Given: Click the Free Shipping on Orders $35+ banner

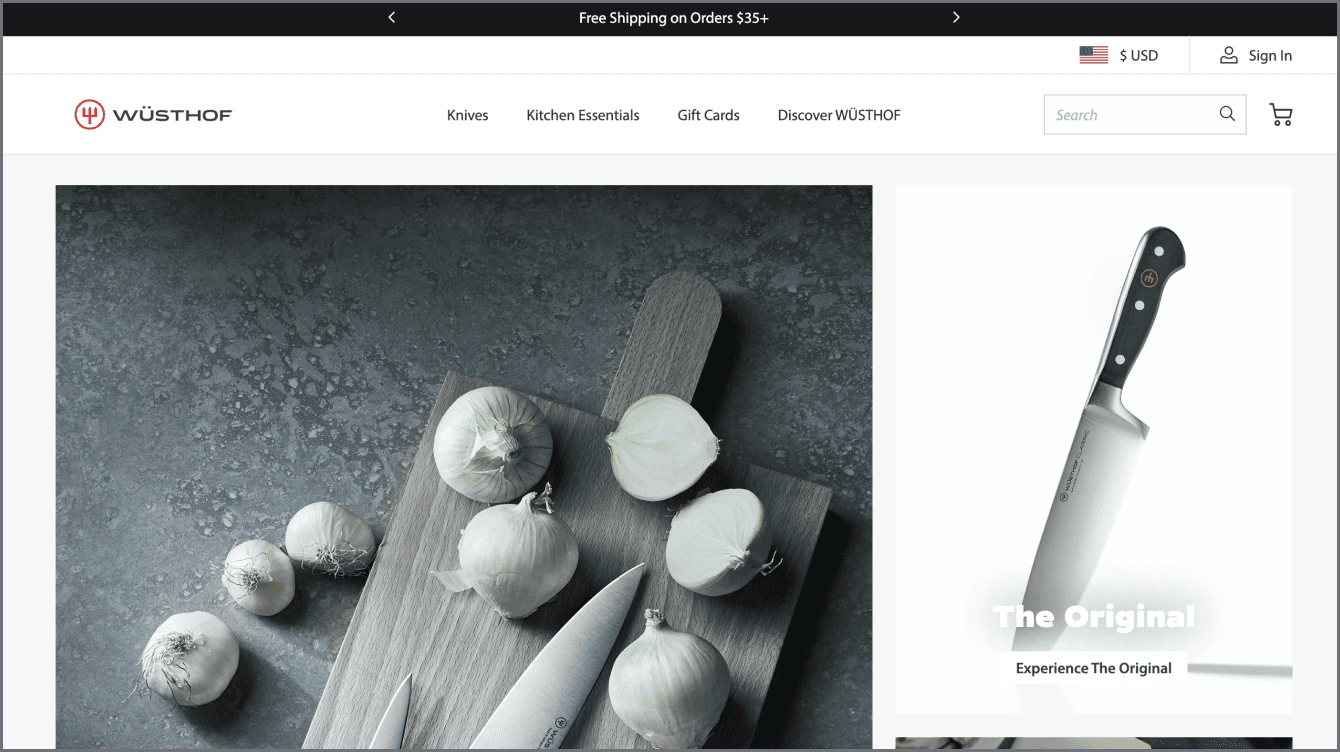Looking at the screenshot, I should (x=673, y=17).
